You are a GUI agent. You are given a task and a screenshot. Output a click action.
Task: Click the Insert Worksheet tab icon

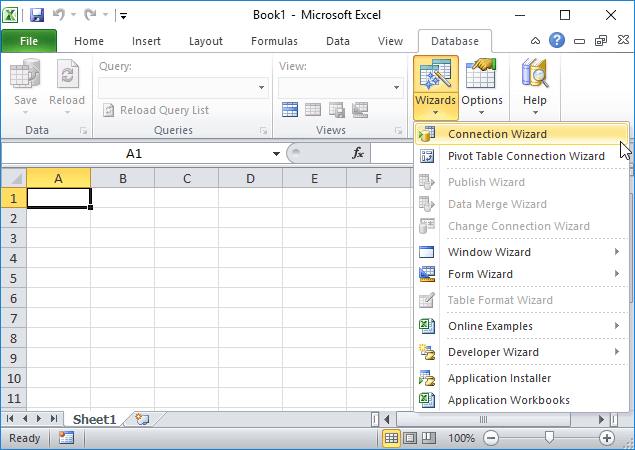142,419
